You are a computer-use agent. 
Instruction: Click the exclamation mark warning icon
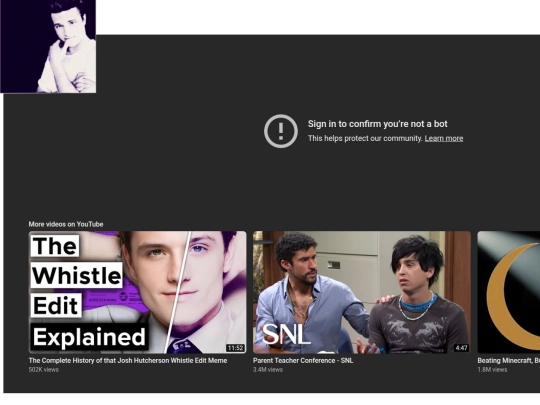click(281, 131)
